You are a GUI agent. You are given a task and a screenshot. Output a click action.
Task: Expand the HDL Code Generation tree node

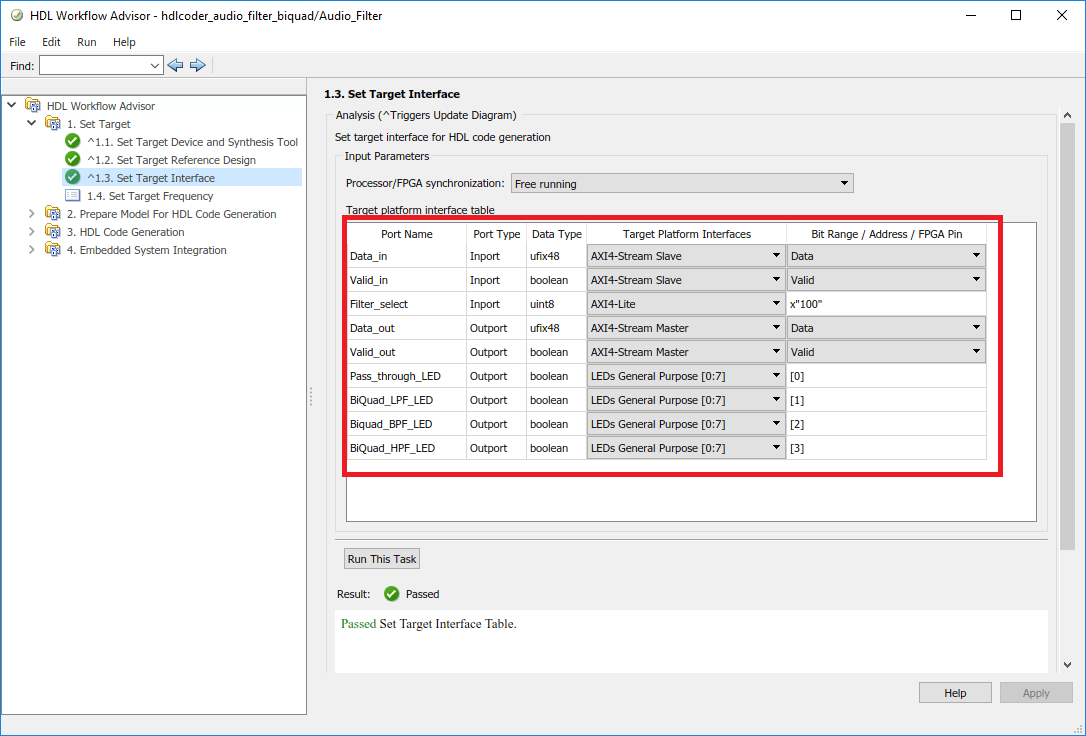(x=32, y=232)
